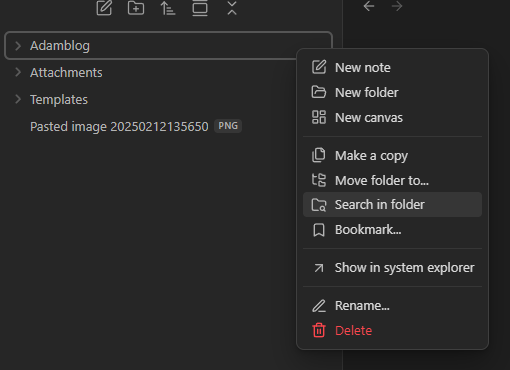This screenshot has width=510, height=370.
Task: Choose New folder from context menu
Action: (392, 92)
